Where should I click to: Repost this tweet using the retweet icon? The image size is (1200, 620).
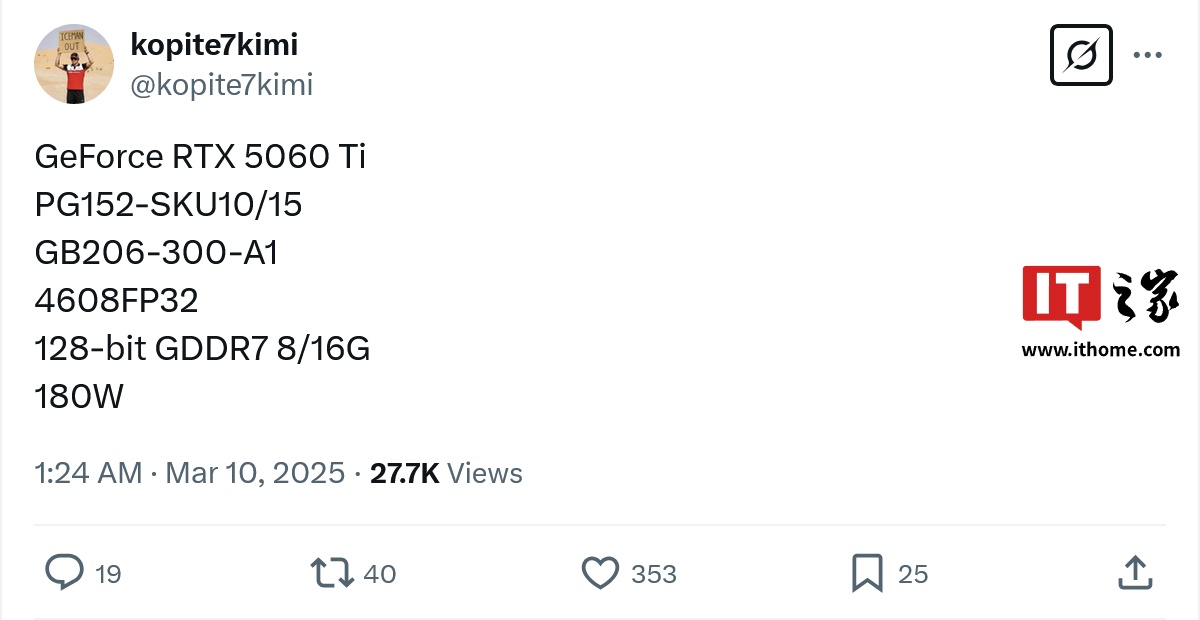pos(331,573)
